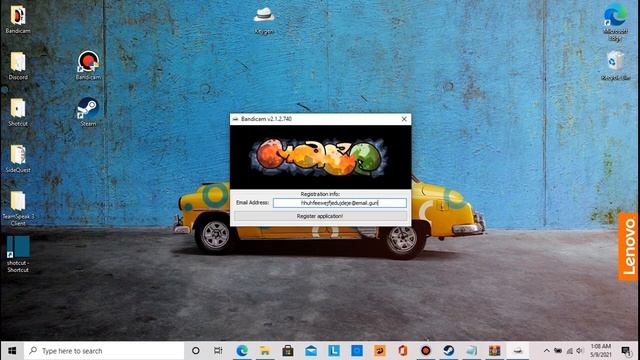Open File Explorer from the taskbar
Screen dimensions: 640x360
265,351
